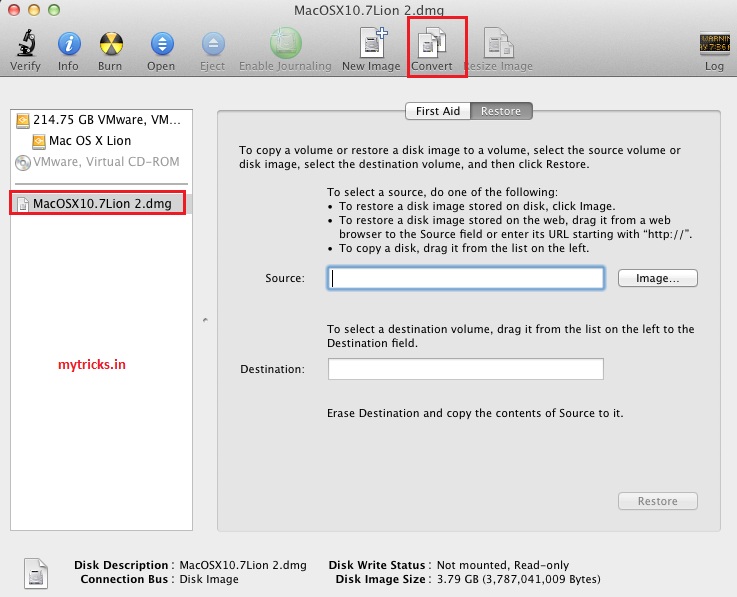The width and height of the screenshot is (737, 597).
Task: Click the 'Disk Image Size' value text
Action: coord(518,579)
